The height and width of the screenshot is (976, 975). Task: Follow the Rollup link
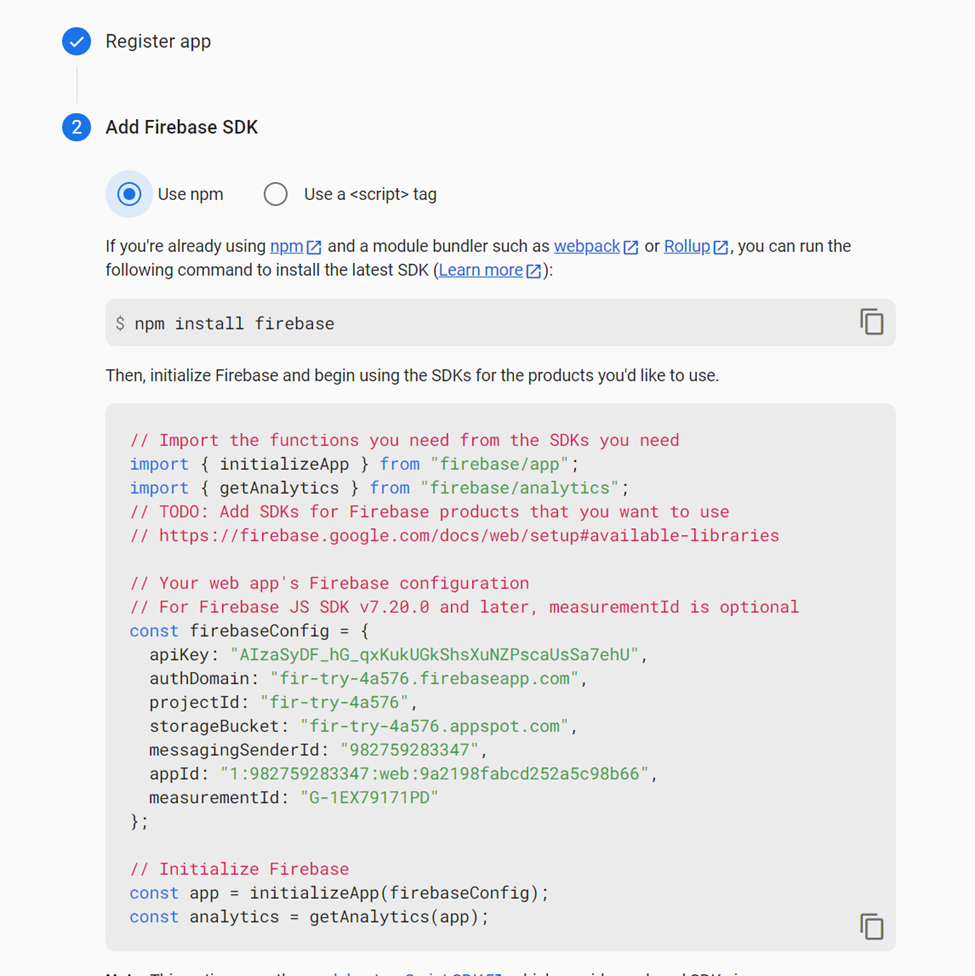pyautogui.click(x=687, y=246)
